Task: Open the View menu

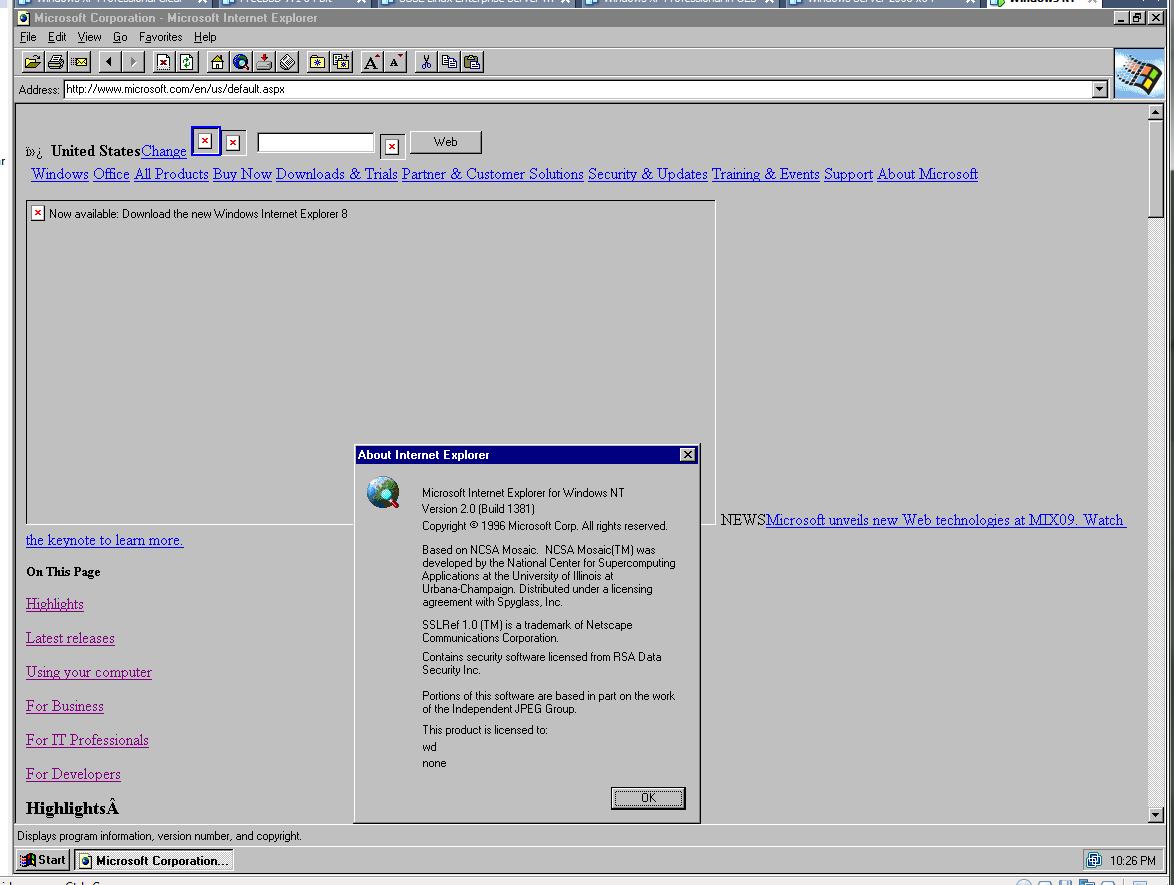Action: point(89,37)
